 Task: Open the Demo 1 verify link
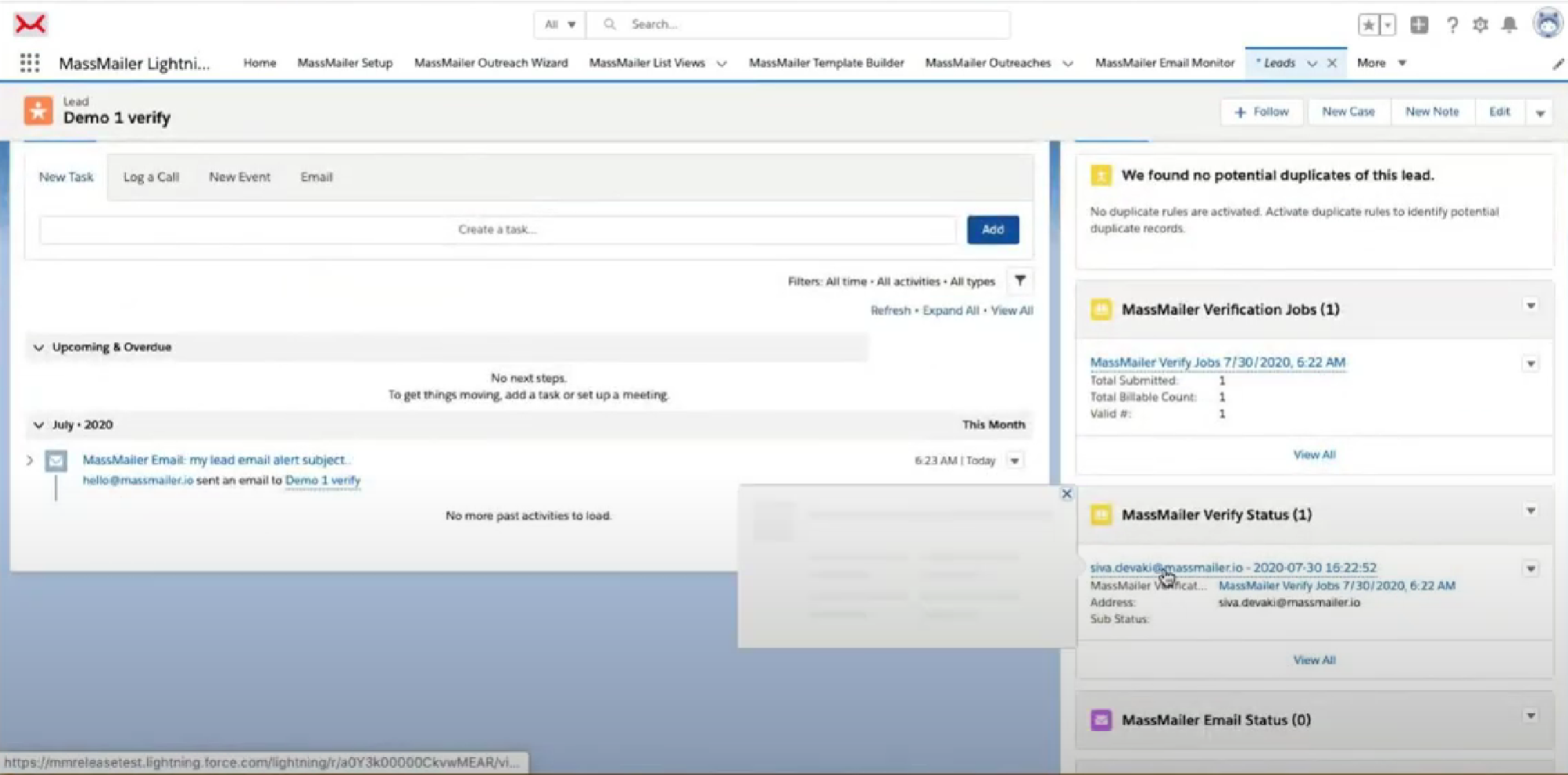coord(322,480)
